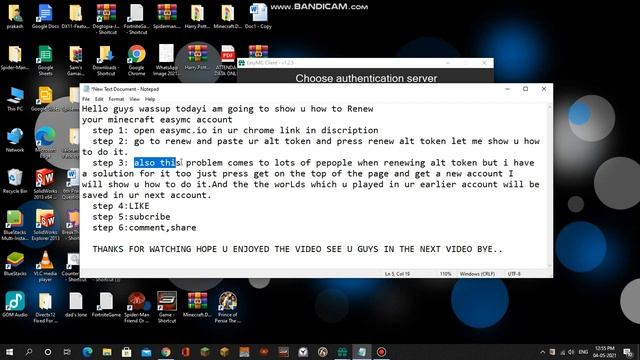Click the 'THANKS FOR WATCHING' line
The image size is (640, 360).
[297, 249]
